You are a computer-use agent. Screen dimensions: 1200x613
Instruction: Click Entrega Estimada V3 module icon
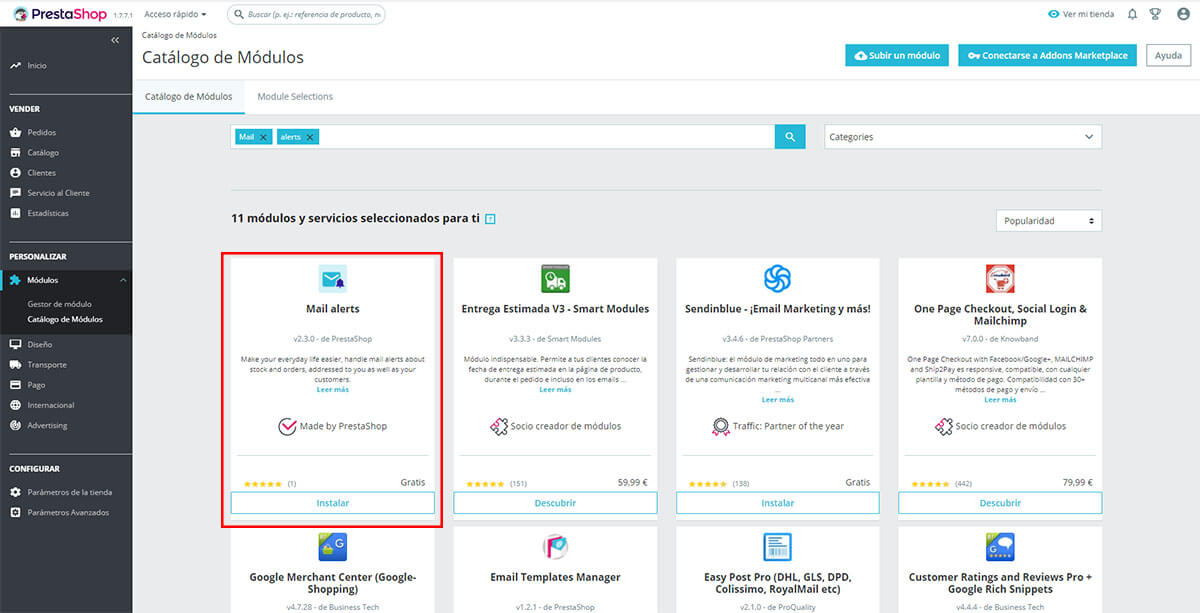point(555,279)
